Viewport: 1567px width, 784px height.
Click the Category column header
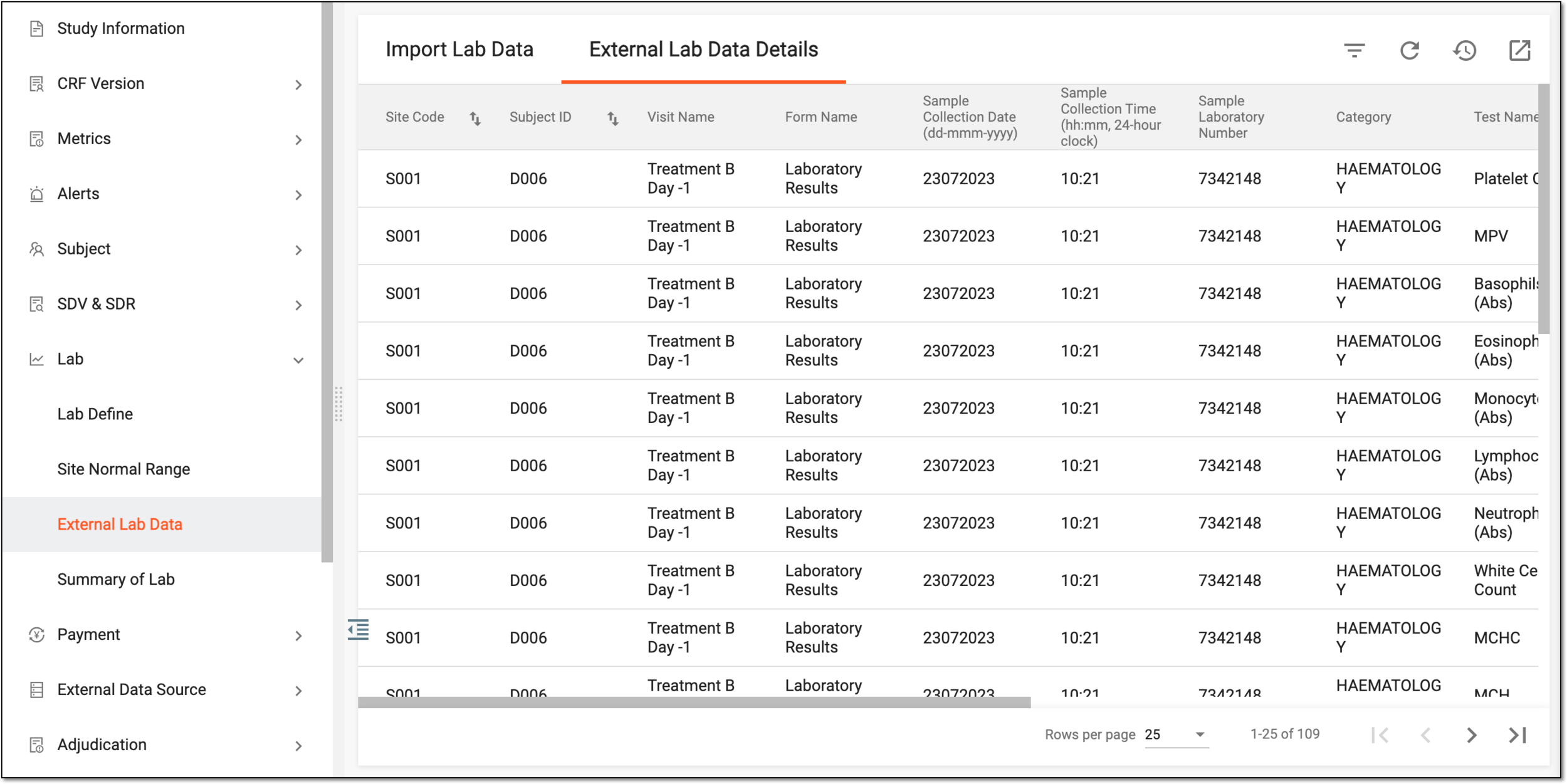click(x=1363, y=117)
